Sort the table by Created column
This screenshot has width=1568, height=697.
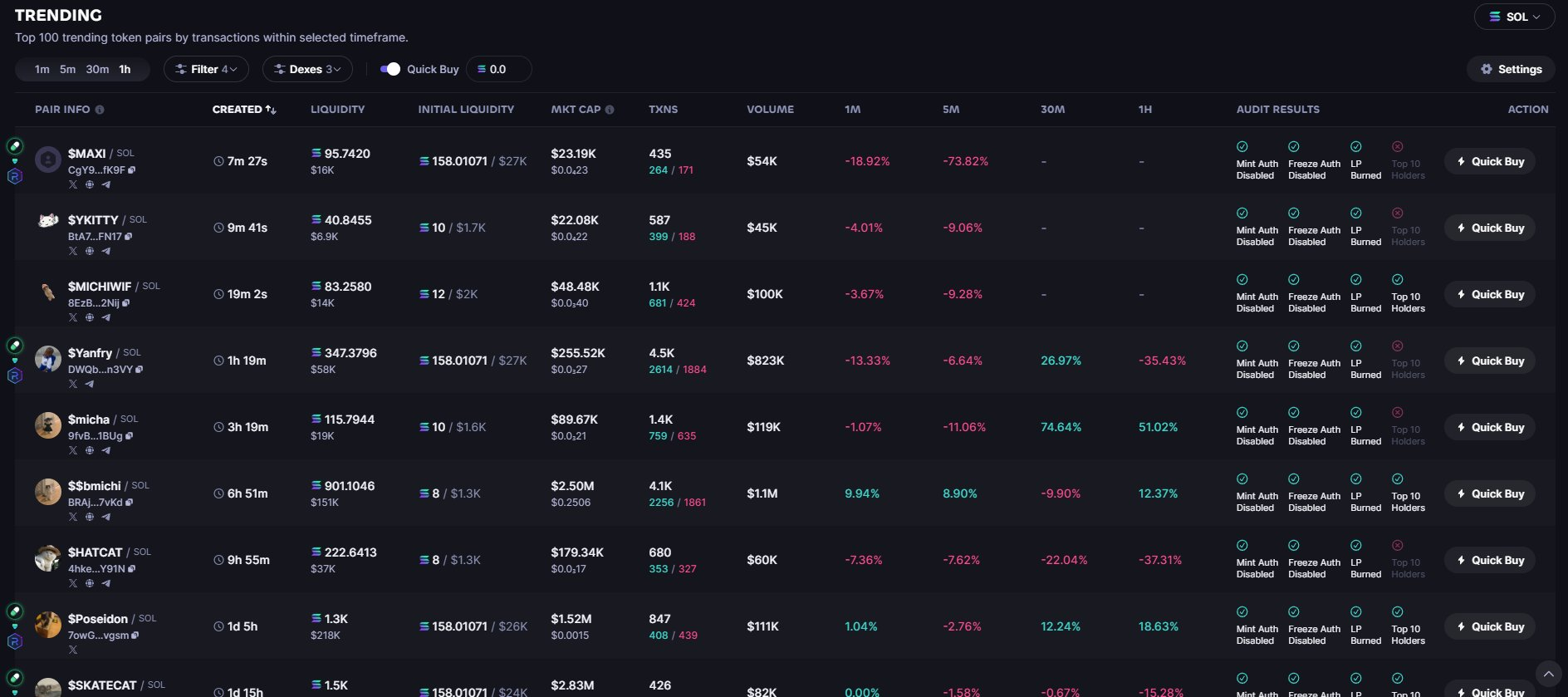[x=243, y=110]
